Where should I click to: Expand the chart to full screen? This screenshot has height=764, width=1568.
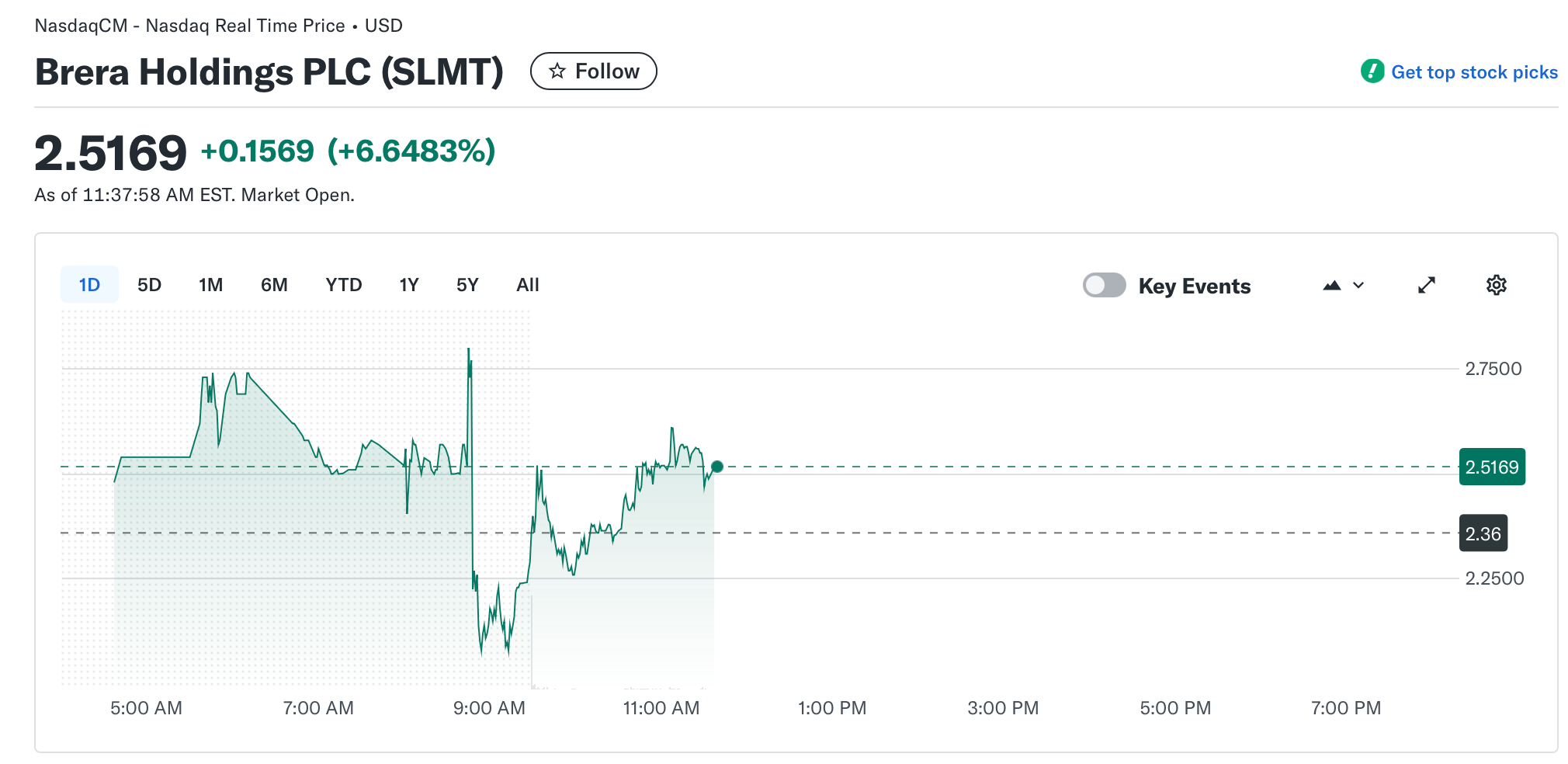[1427, 285]
